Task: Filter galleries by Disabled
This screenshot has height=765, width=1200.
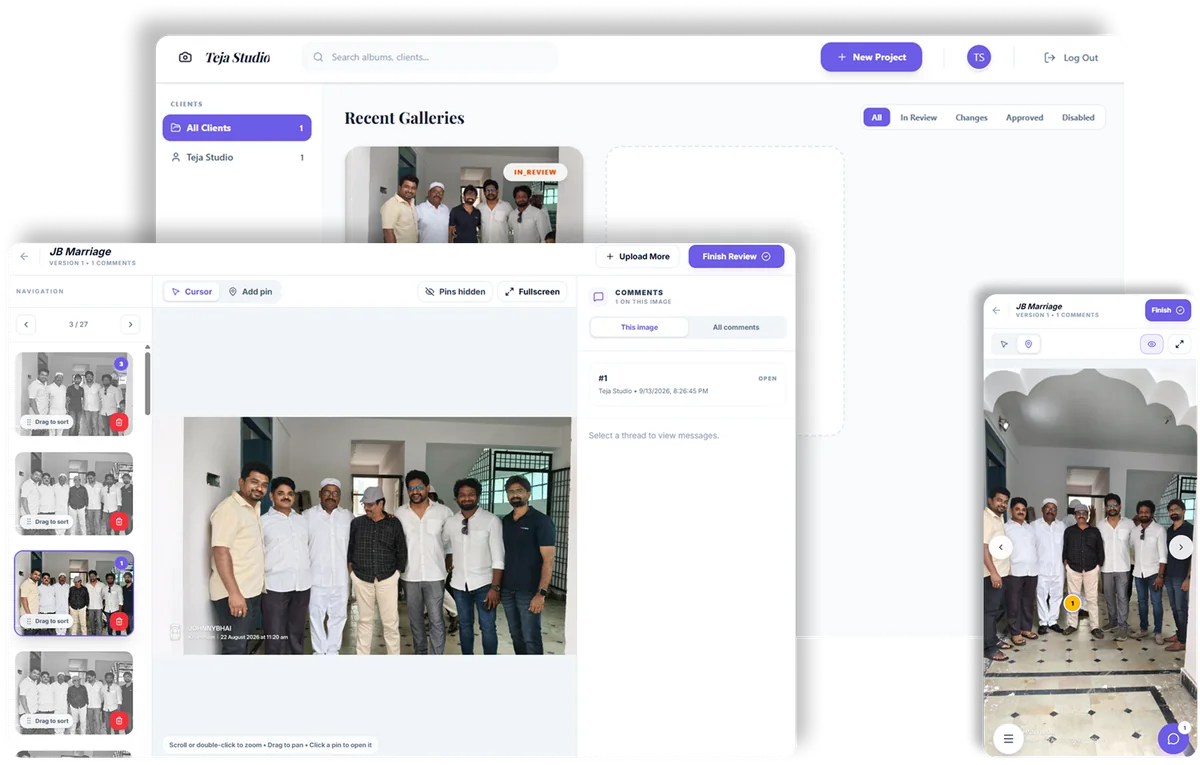Action: [x=1078, y=118]
